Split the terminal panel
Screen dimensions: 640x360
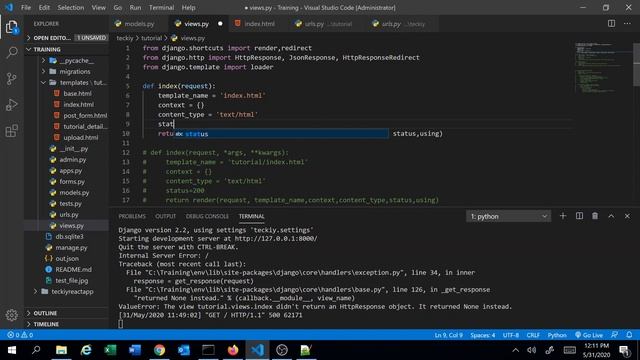click(579, 216)
